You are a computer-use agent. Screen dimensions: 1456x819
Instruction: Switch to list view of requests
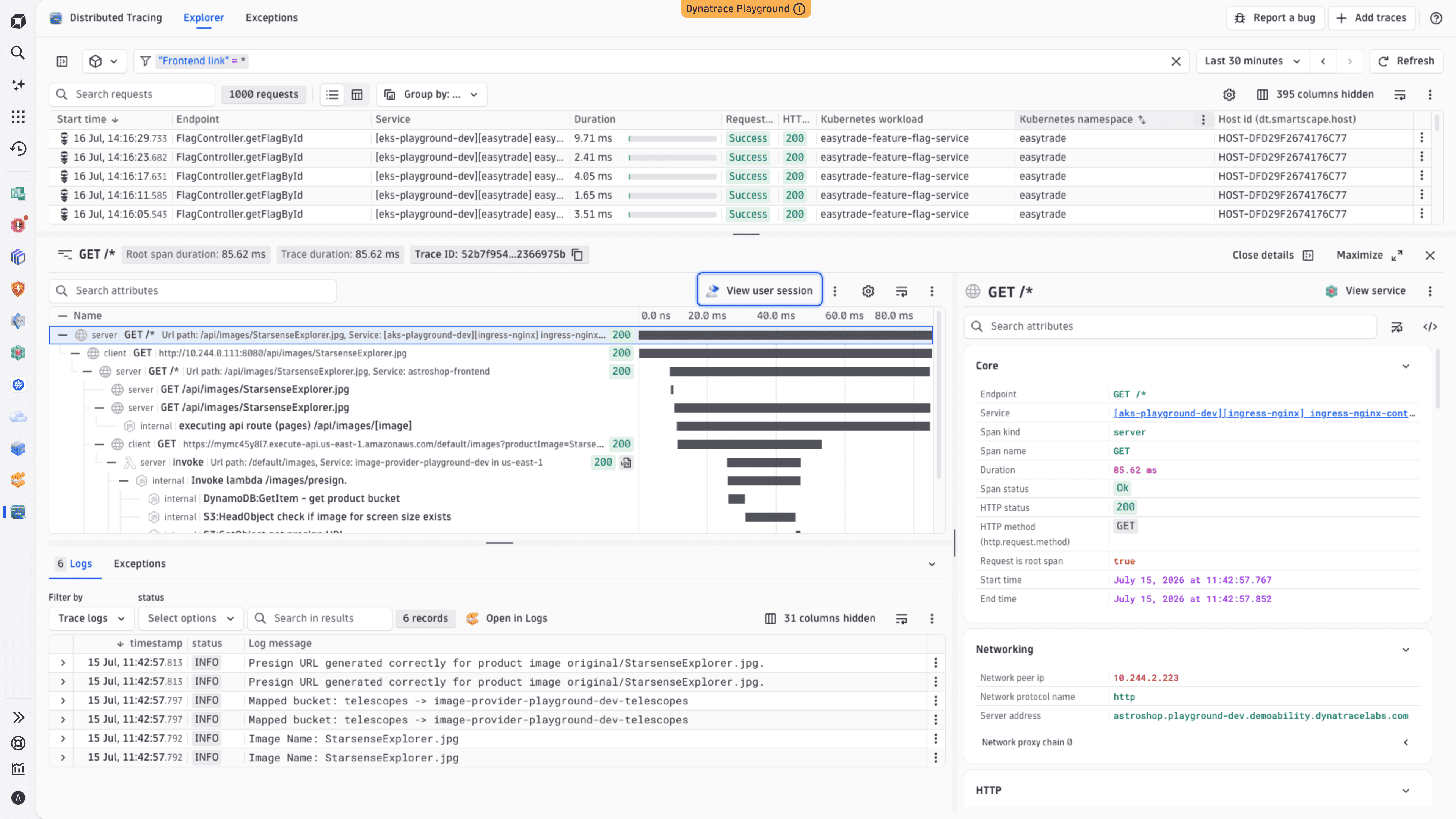[333, 94]
